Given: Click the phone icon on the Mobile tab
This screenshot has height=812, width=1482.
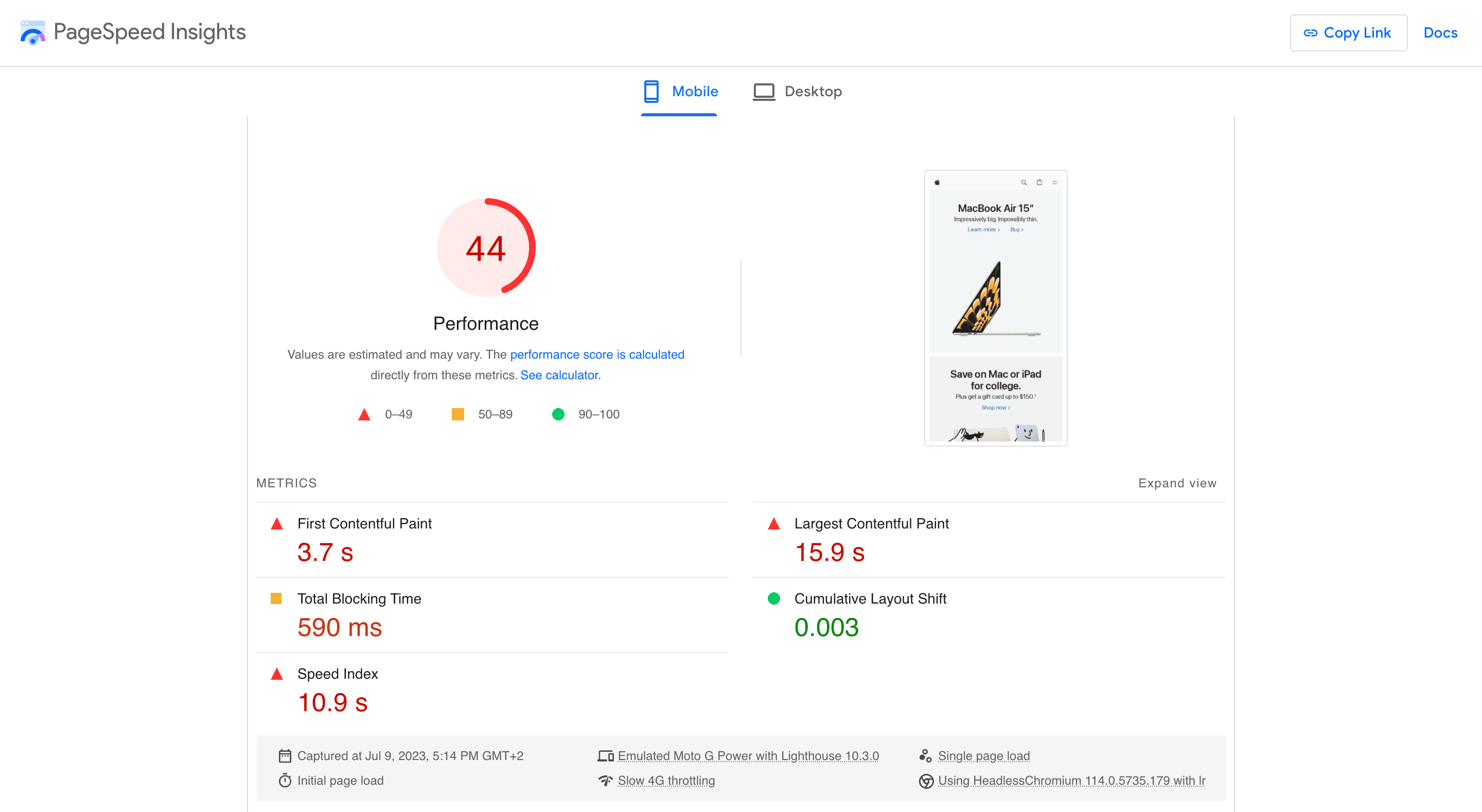Looking at the screenshot, I should pos(651,91).
